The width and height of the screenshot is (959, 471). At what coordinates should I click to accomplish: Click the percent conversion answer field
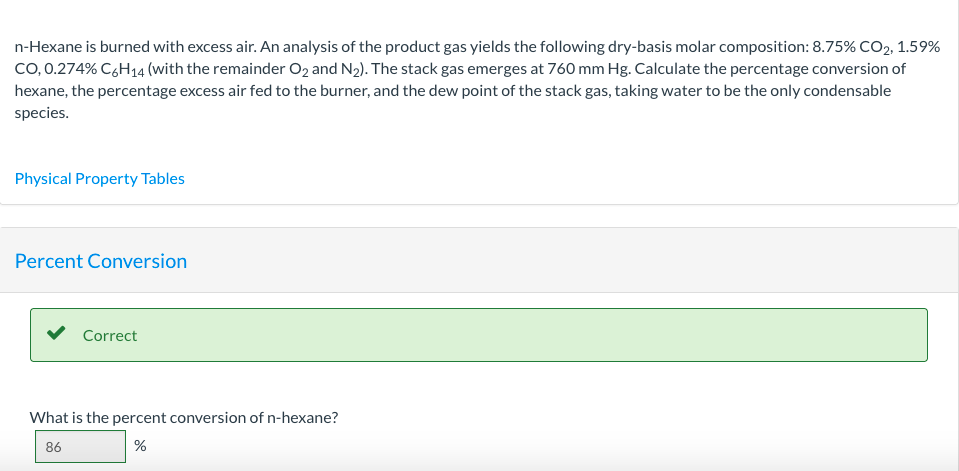(x=80, y=447)
